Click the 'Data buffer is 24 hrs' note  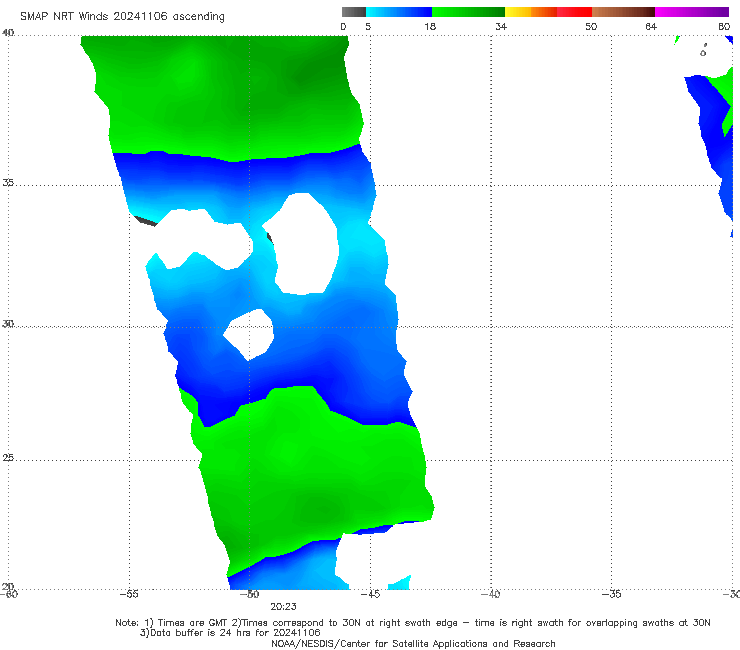click(230, 633)
